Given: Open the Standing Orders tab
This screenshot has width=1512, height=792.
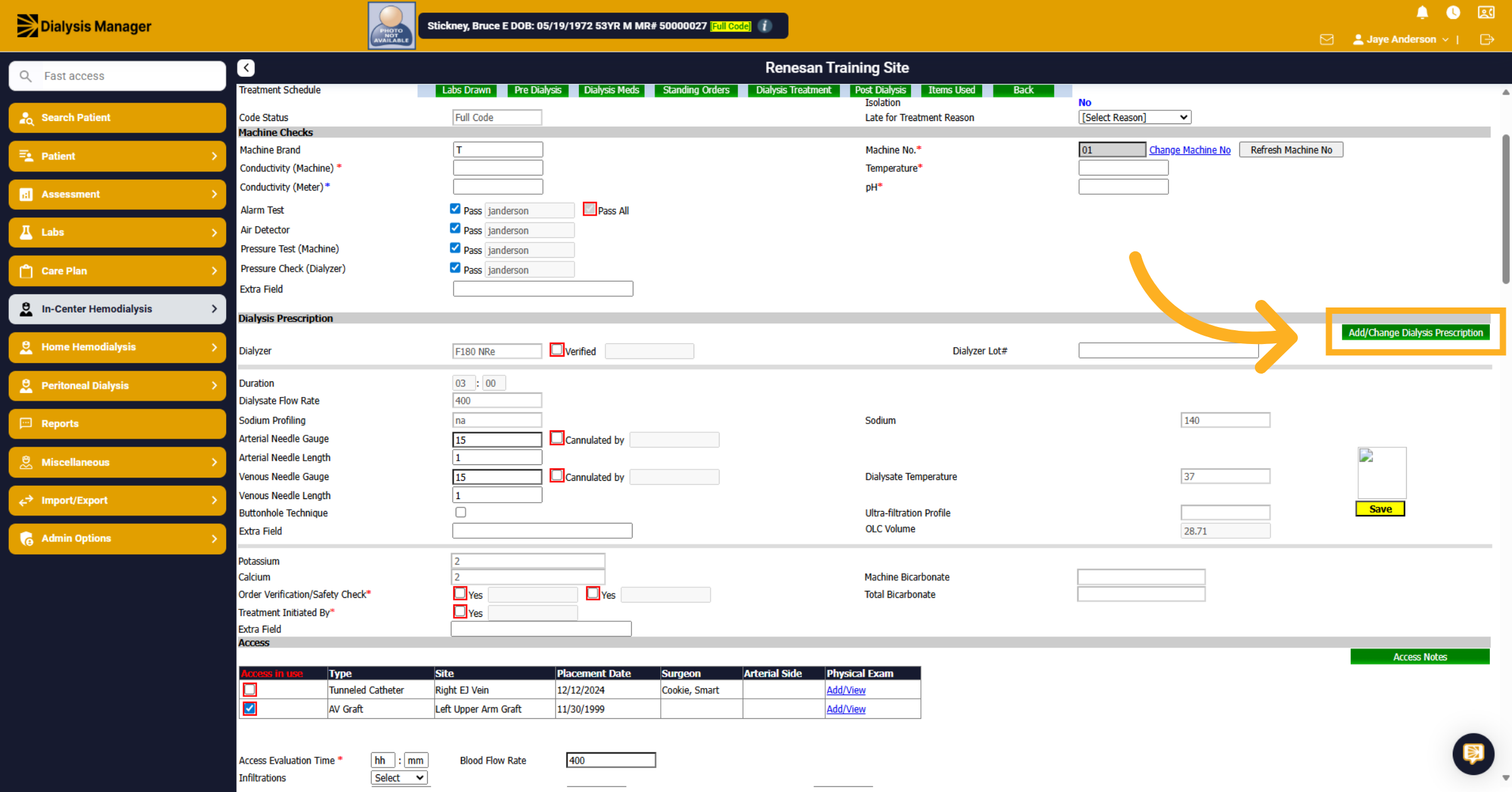Looking at the screenshot, I should point(696,90).
